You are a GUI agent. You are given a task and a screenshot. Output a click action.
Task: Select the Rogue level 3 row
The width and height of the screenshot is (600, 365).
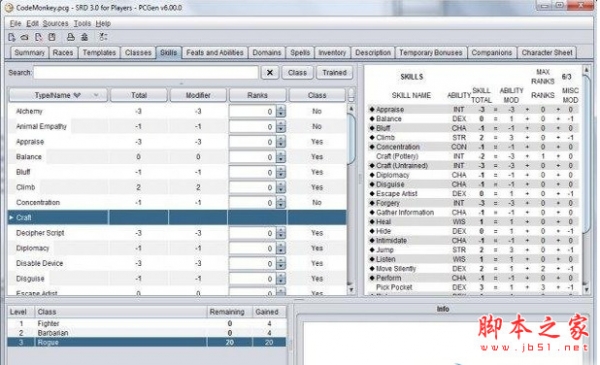click(x=147, y=342)
